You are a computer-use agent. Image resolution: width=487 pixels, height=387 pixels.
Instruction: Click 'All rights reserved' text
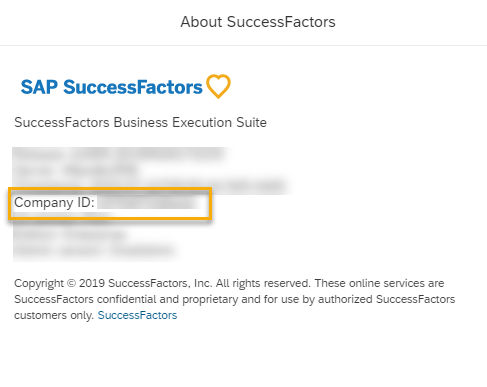click(x=263, y=283)
